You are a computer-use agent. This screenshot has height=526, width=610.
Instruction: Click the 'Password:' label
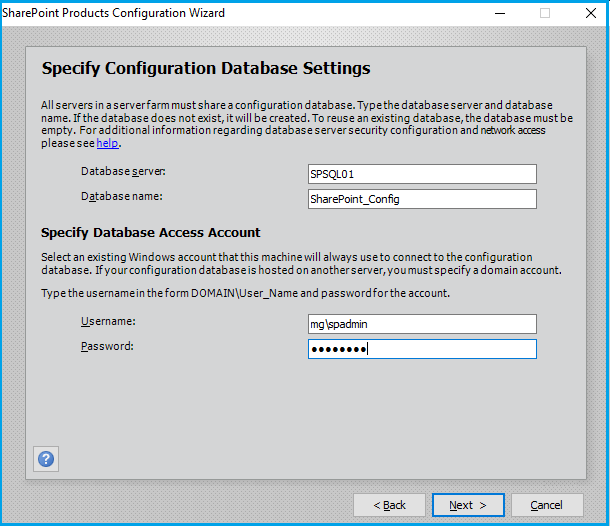108,346
